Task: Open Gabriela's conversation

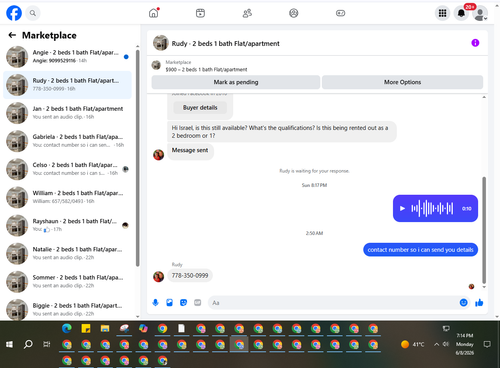Action: tap(67, 141)
